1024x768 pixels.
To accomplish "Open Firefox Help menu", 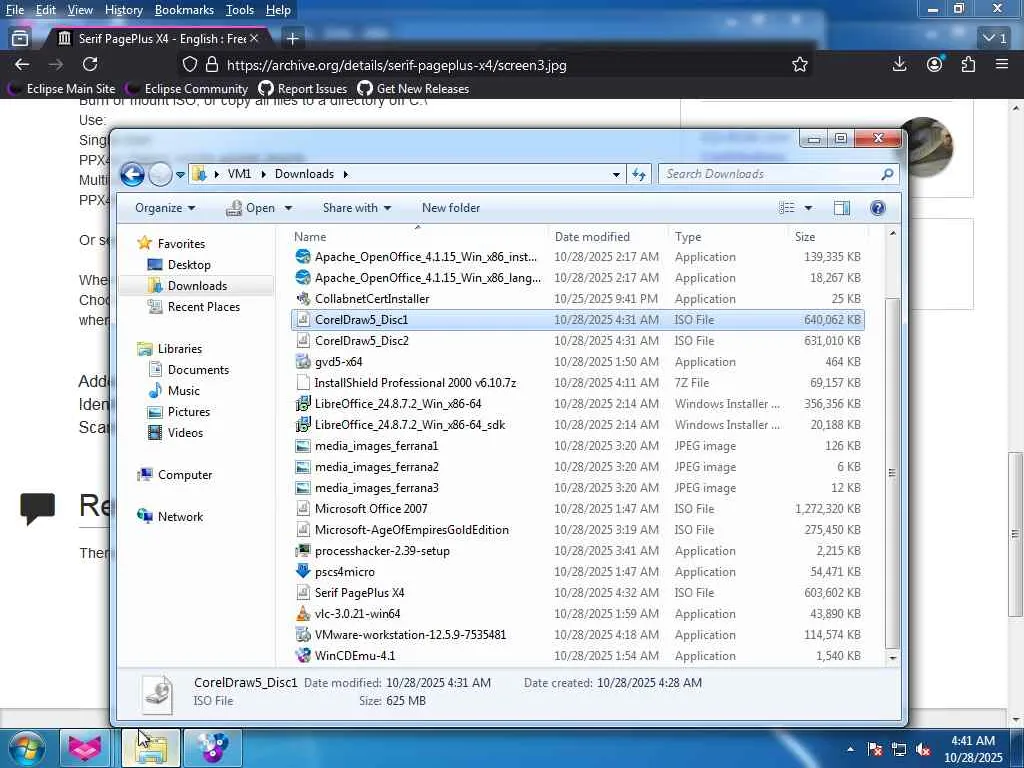I will (278, 10).
